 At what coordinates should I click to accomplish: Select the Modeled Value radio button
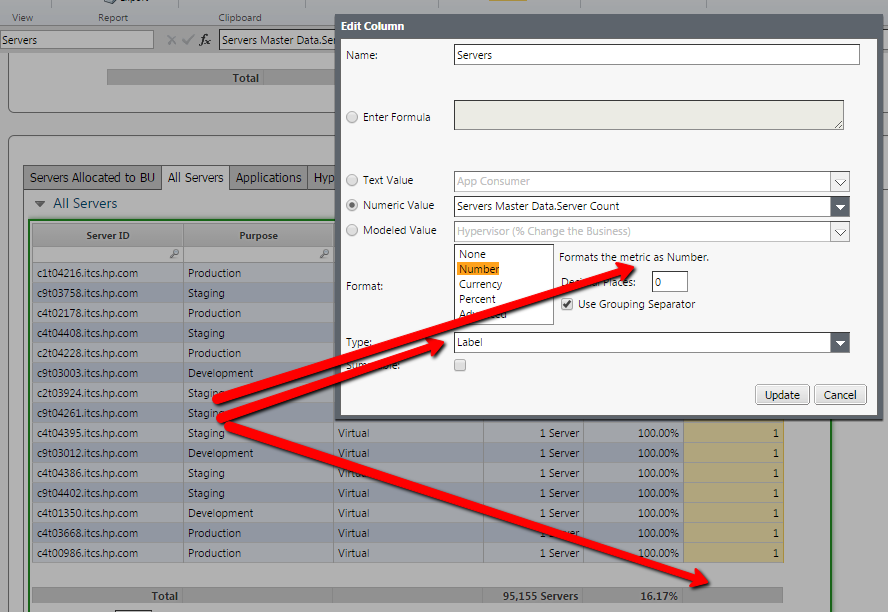352,230
